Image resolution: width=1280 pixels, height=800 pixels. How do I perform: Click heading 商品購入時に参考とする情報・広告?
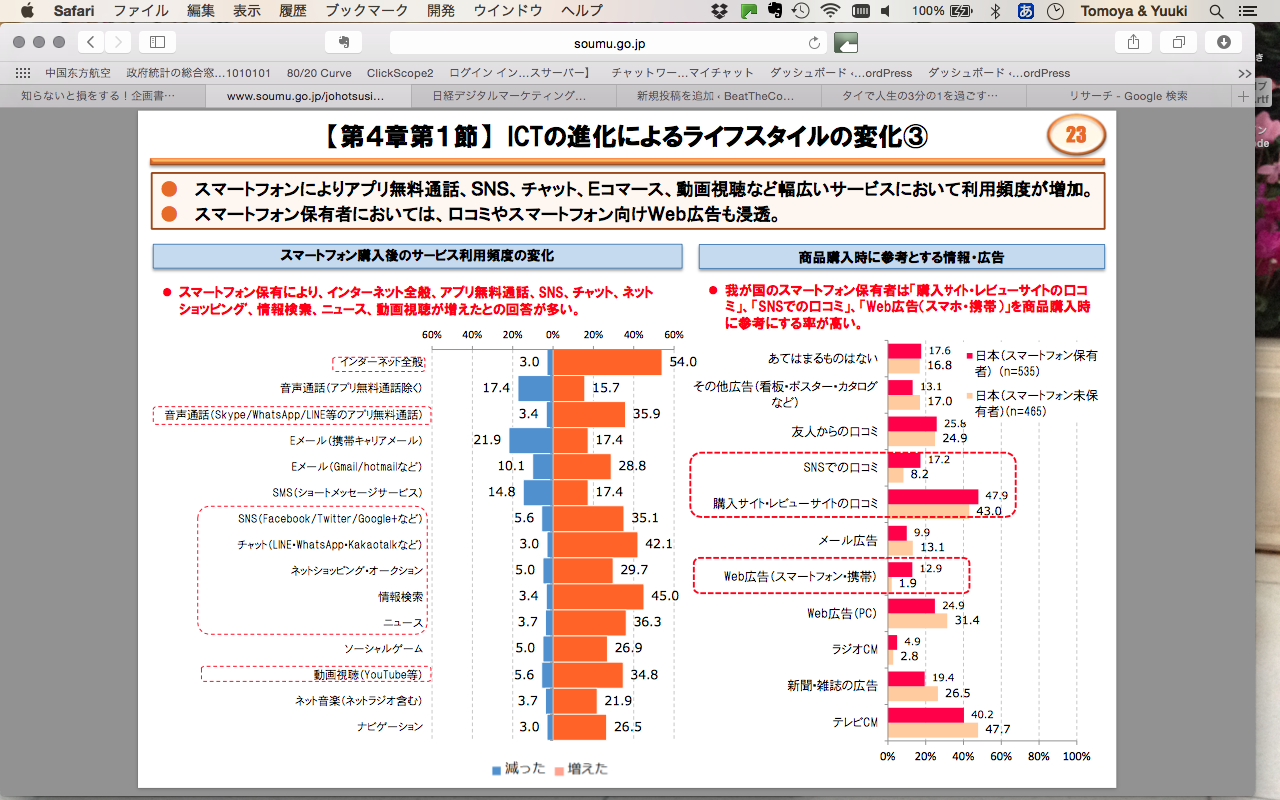(x=901, y=257)
